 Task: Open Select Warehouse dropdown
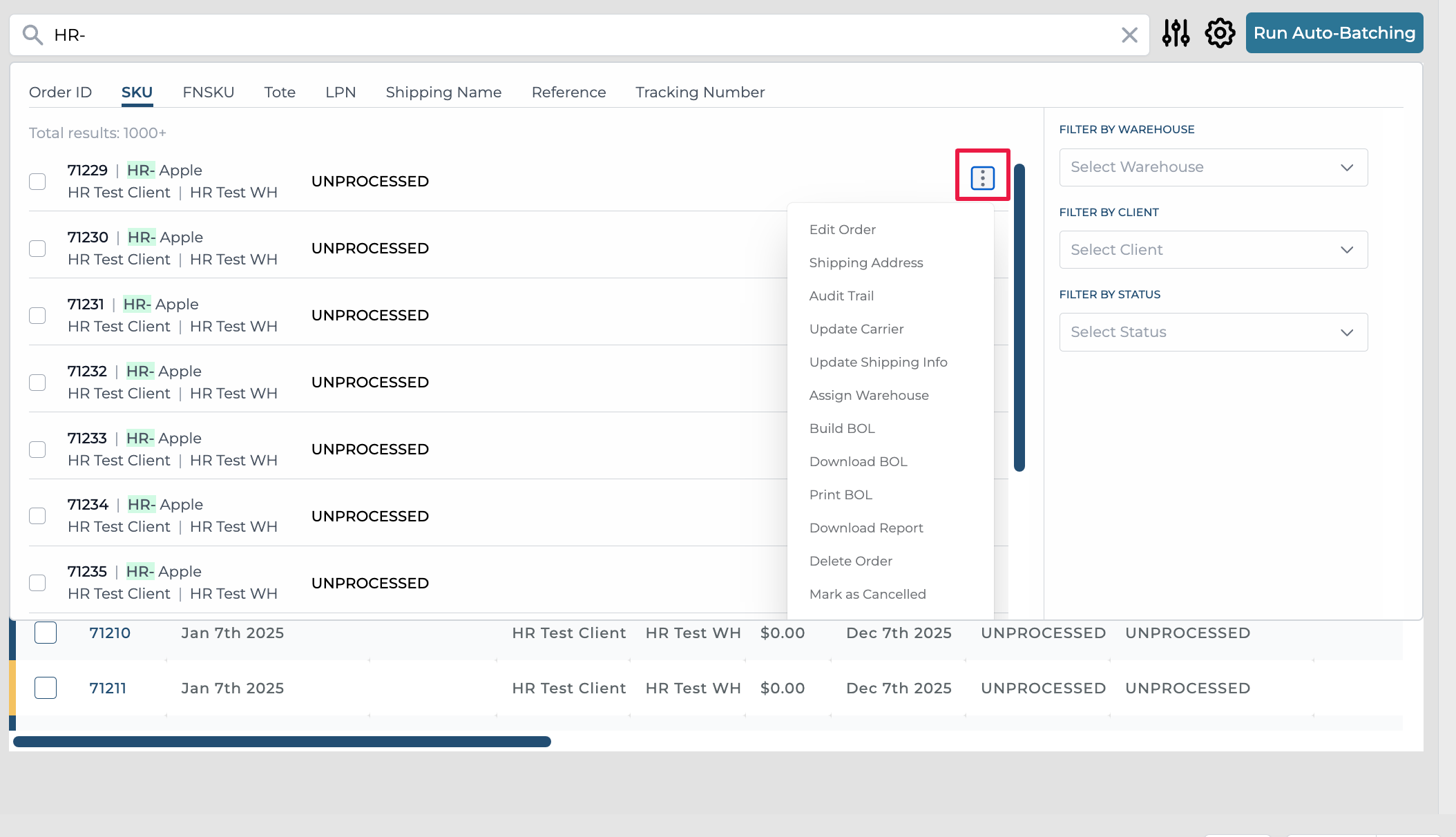click(x=1213, y=167)
